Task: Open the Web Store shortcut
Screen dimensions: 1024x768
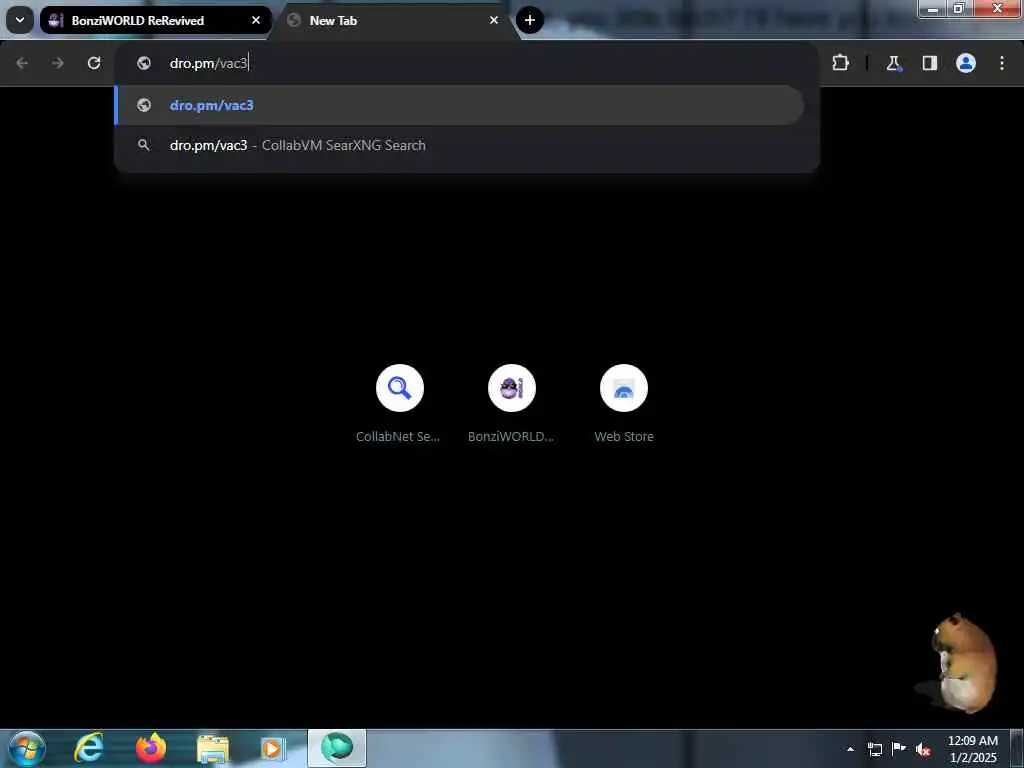Action: (624, 404)
